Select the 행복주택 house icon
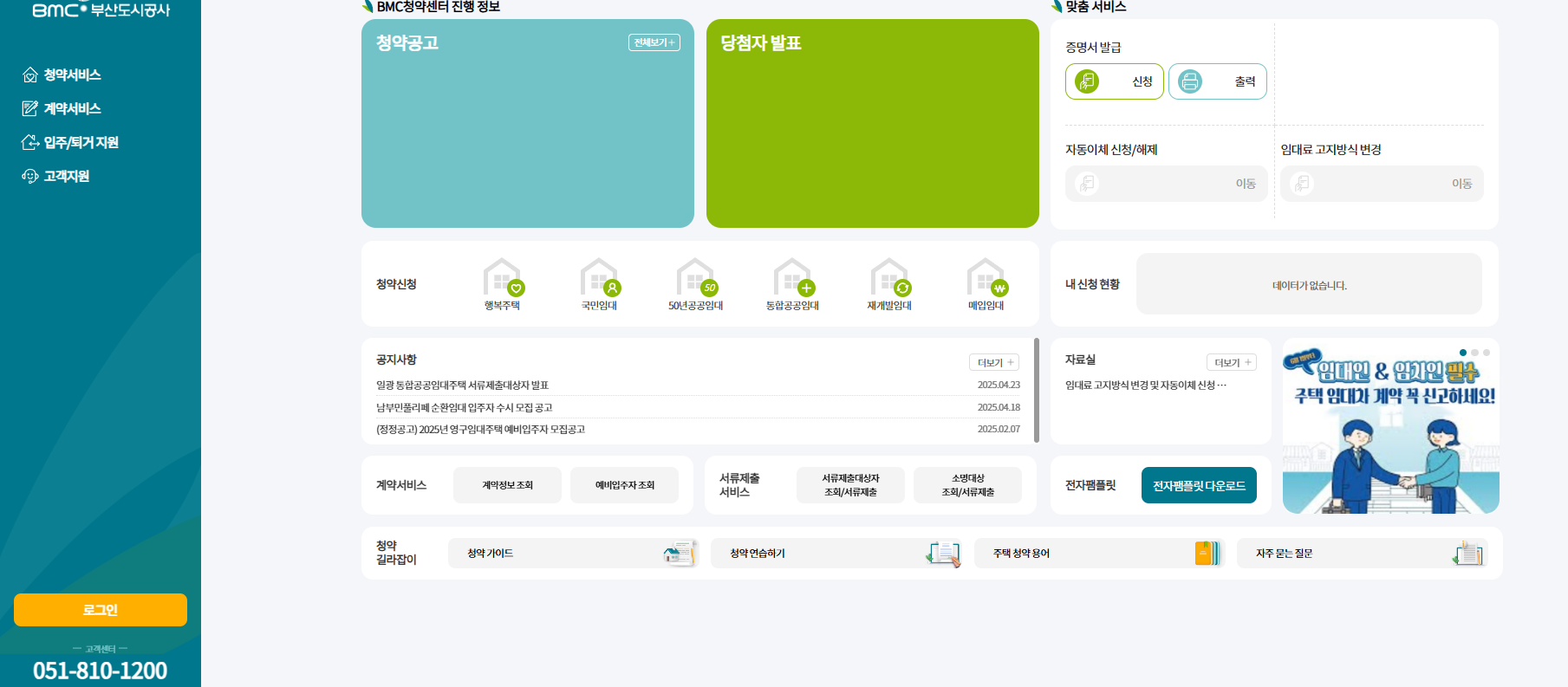The image size is (1568, 687). click(x=504, y=278)
